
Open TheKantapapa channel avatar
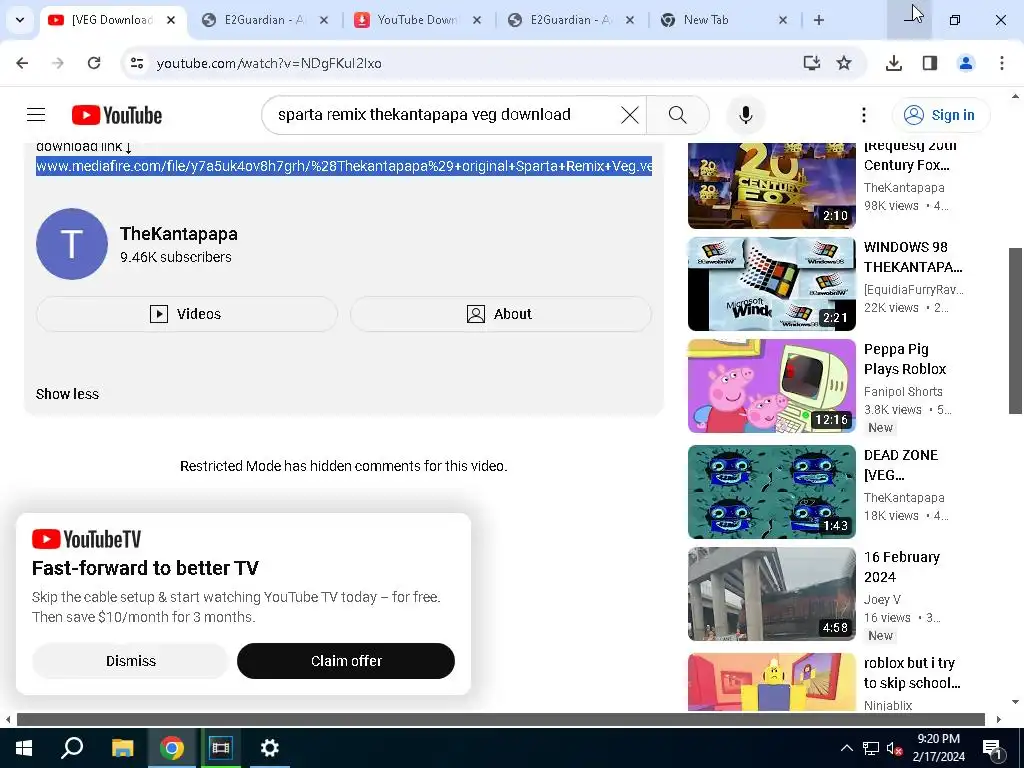click(x=72, y=244)
